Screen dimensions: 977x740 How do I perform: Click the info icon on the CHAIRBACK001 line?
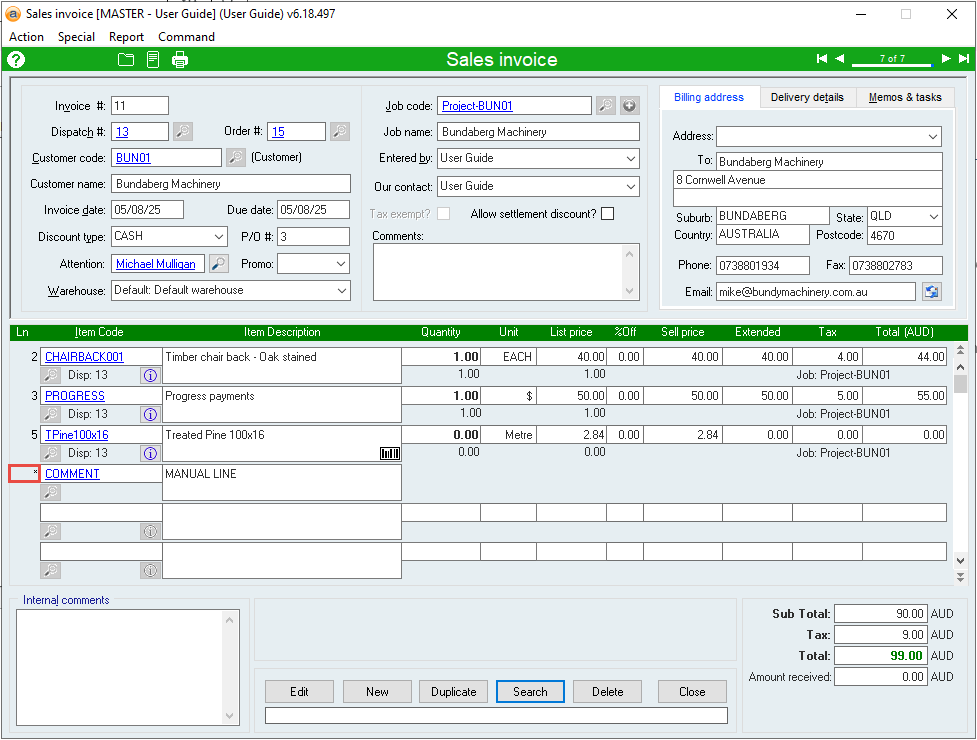coord(150,375)
